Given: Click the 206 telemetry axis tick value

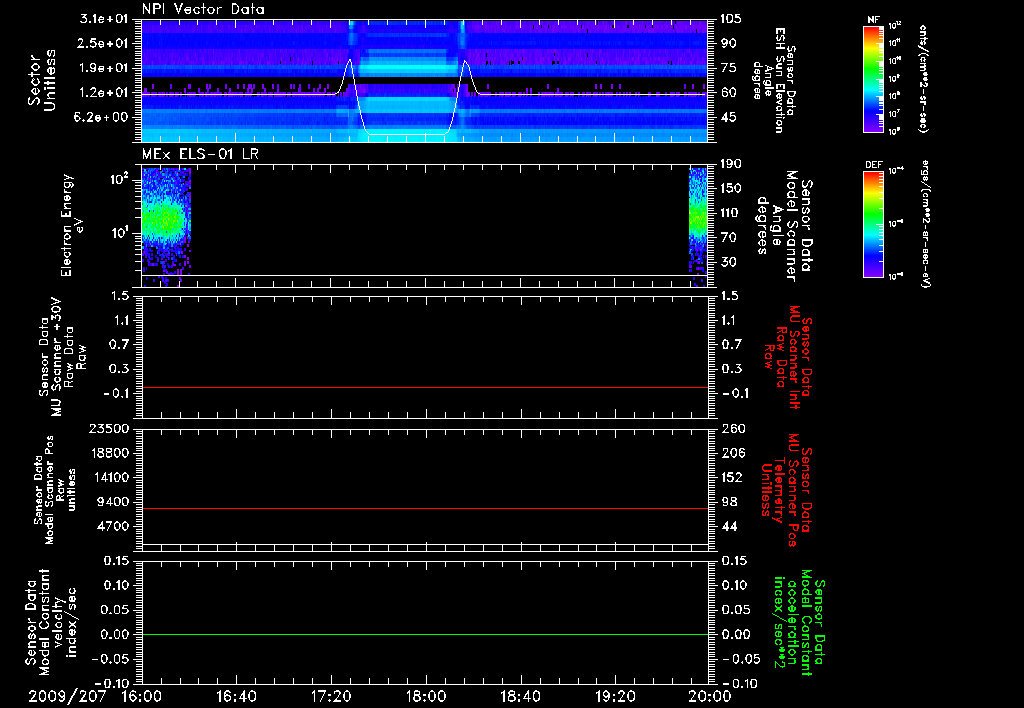Looking at the screenshot, I should click(733, 453).
